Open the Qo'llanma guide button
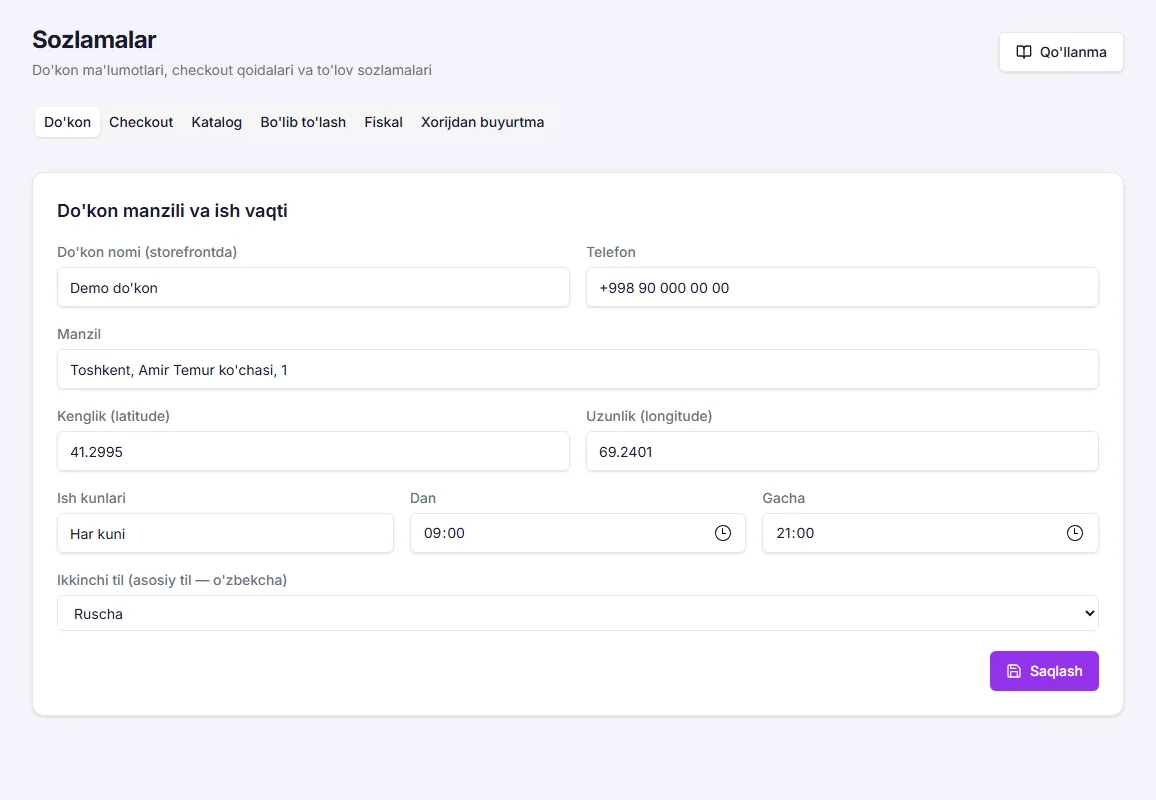This screenshot has width=1156, height=800. [x=1061, y=52]
